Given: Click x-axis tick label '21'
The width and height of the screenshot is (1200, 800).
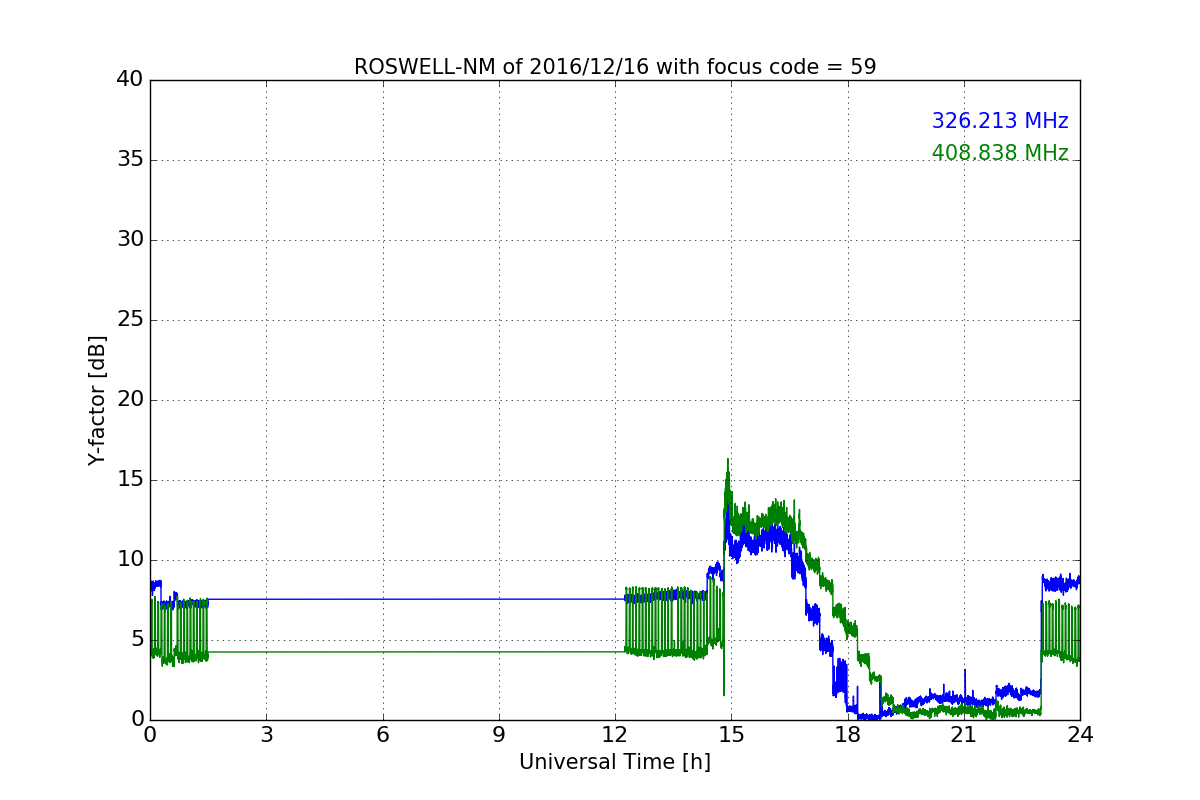Looking at the screenshot, I should click(964, 735).
